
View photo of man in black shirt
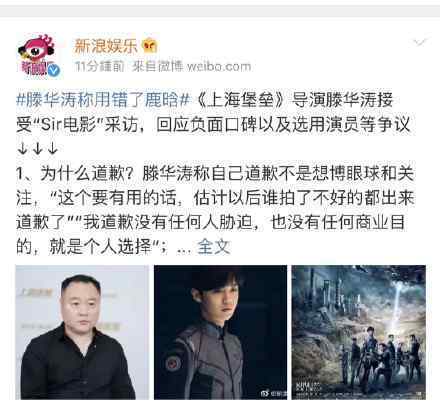pos(82,332)
